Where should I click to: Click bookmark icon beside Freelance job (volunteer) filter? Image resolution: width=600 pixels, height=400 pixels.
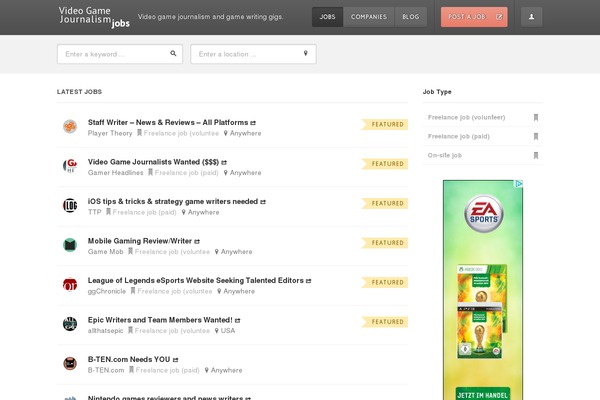[536, 118]
